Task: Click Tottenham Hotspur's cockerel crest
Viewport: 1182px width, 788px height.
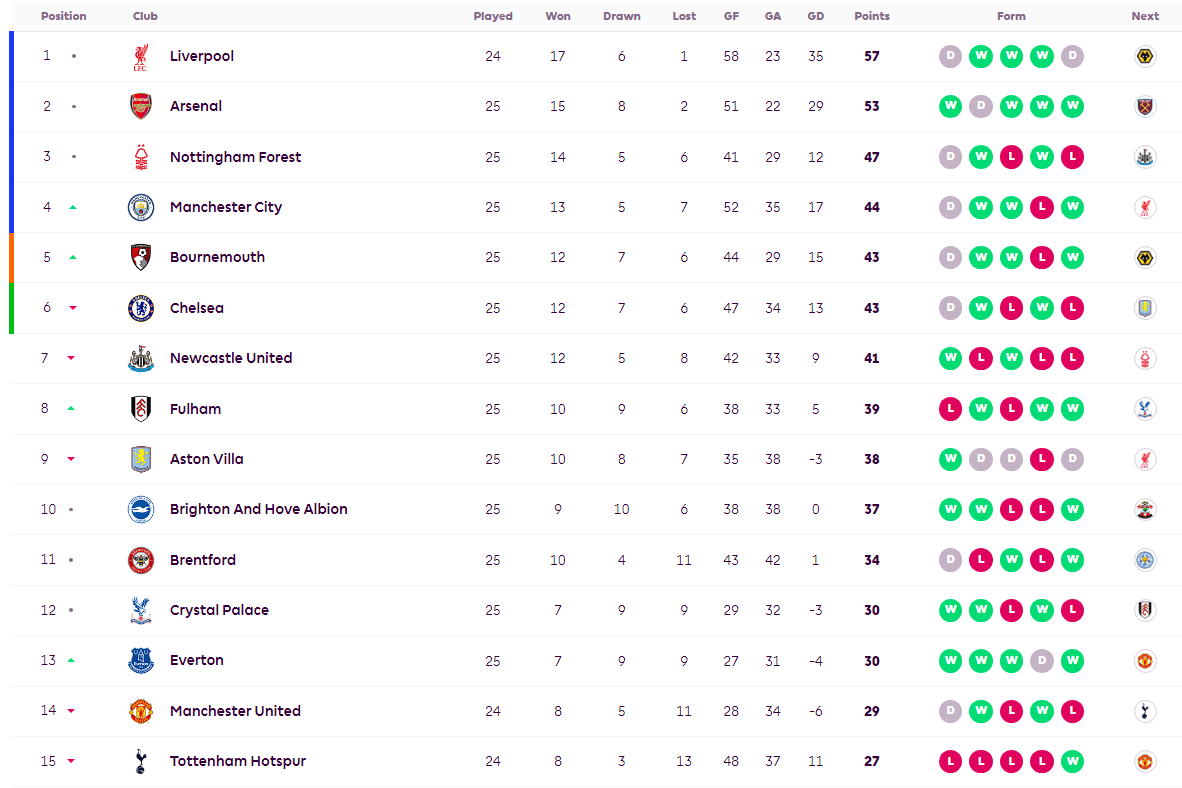Action: click(x=141, y=761)
